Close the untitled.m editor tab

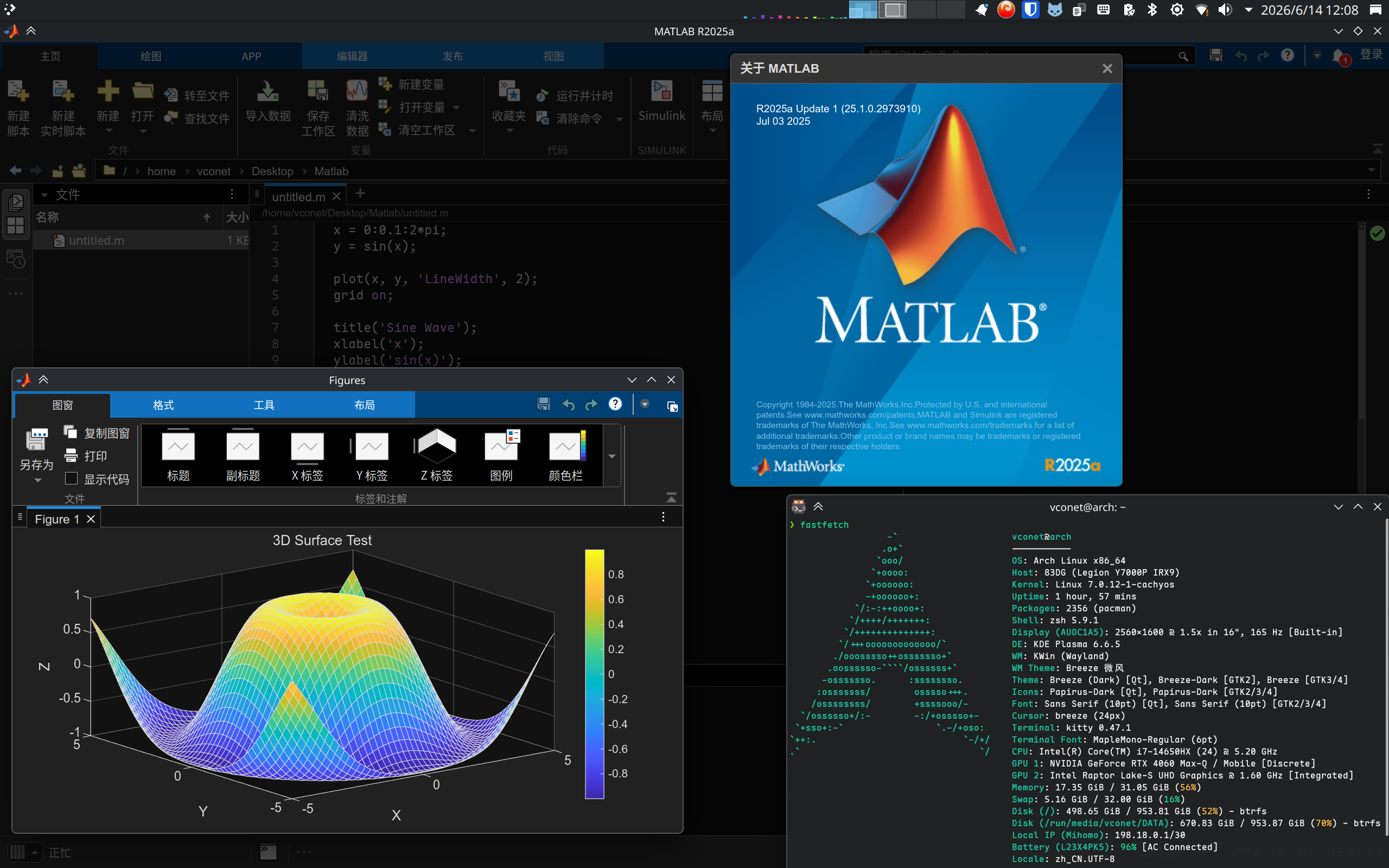click(x=337, y=197)
